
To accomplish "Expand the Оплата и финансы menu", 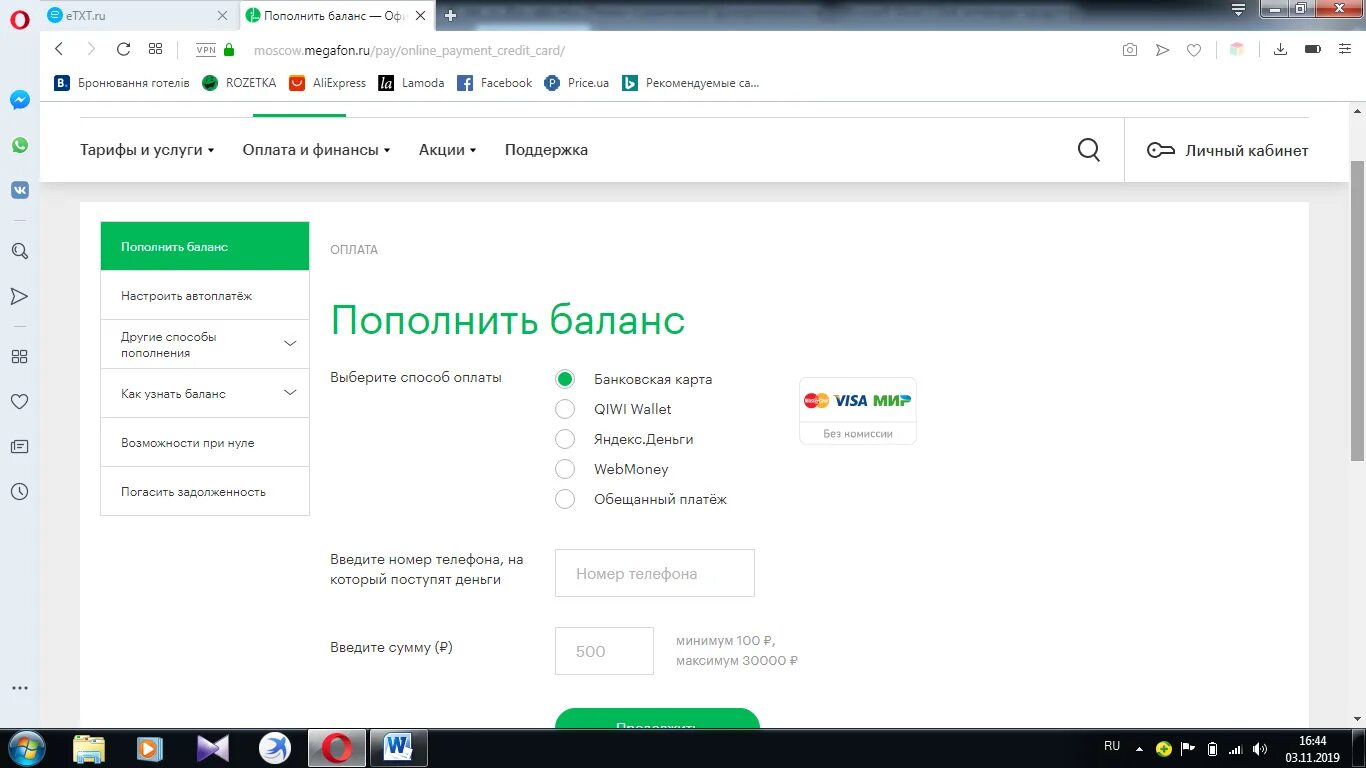I will tap(316, 150).
